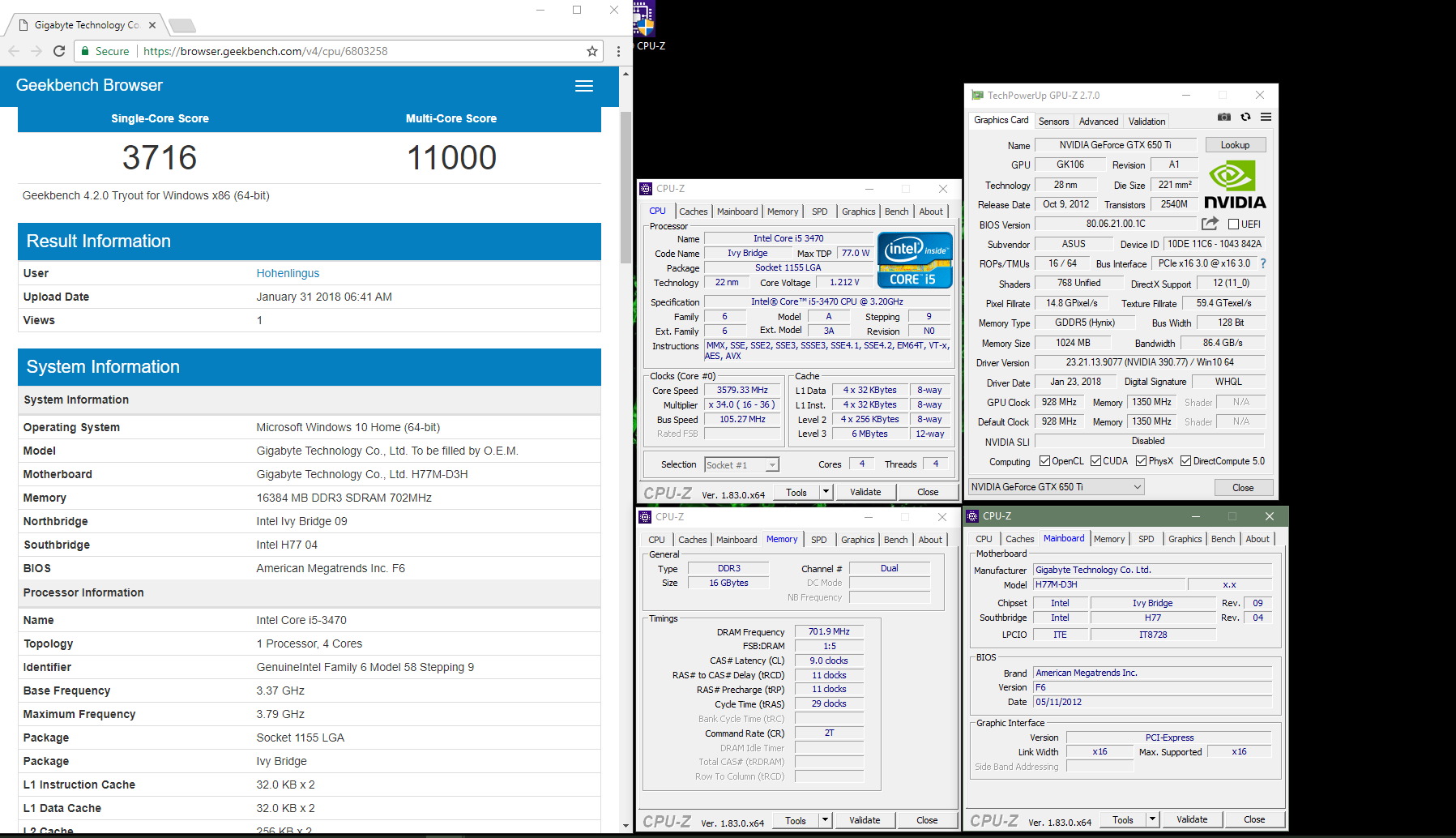The height and width of the screenshot is (838, 1456).
Task: Select Bench tab in CPU-Z CPU window
Action: 897,212
